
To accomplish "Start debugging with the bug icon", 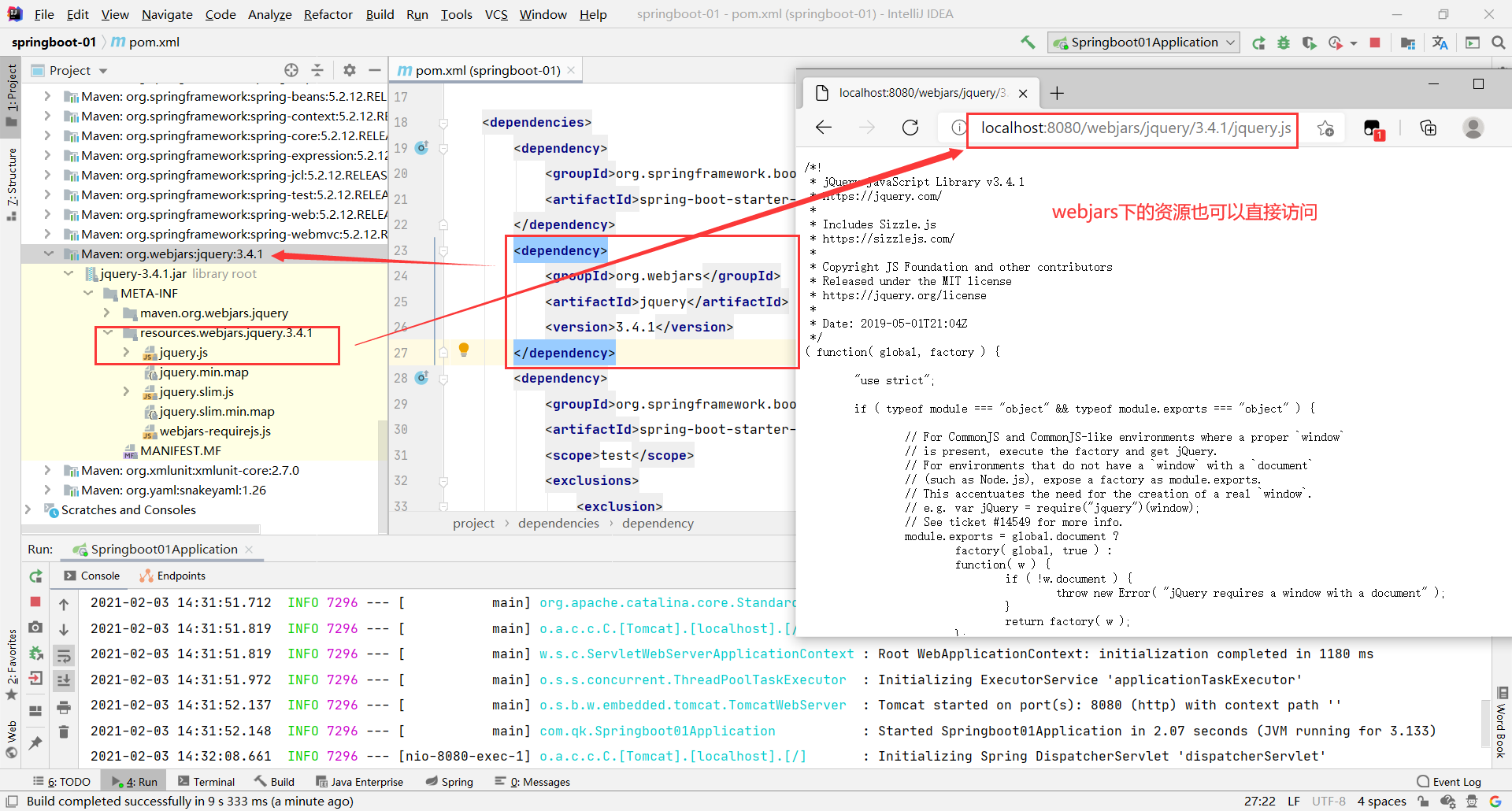I will pos(1284,43).
